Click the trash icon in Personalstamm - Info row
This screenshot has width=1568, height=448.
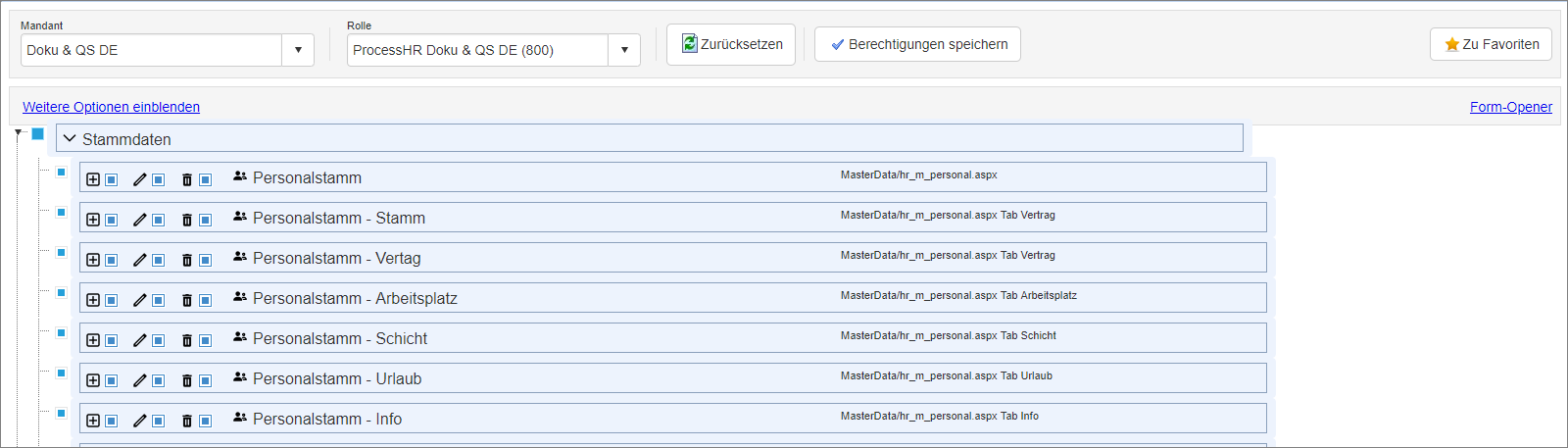click(187, 421)
